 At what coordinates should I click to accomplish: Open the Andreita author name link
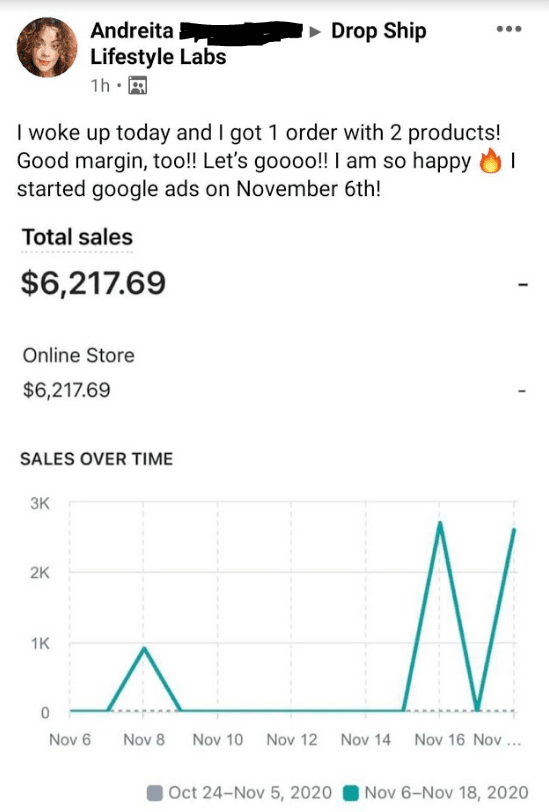point(132,31)
